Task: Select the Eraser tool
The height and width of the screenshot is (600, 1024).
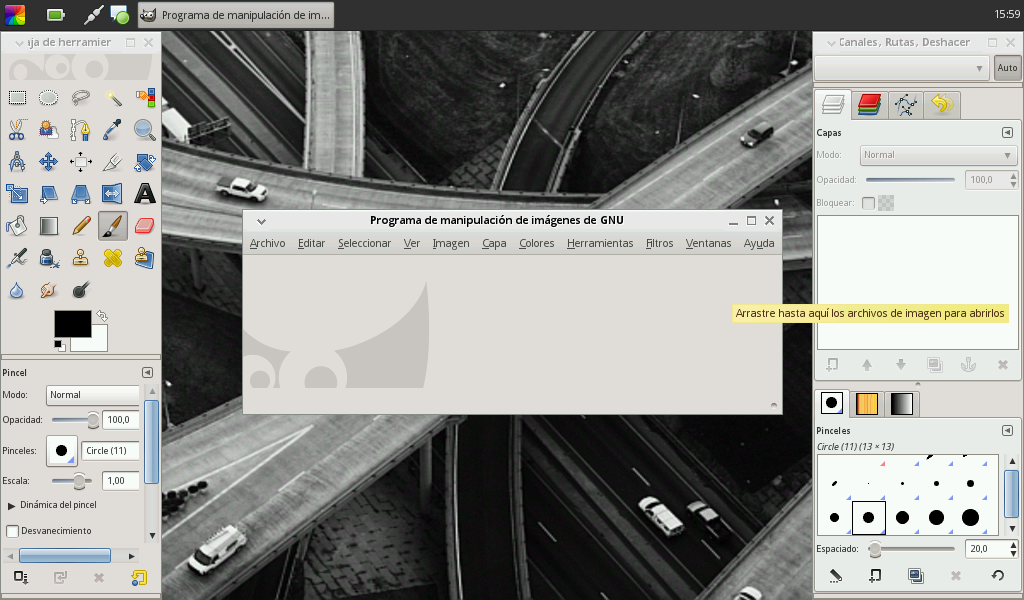Action: pos(145,225)
